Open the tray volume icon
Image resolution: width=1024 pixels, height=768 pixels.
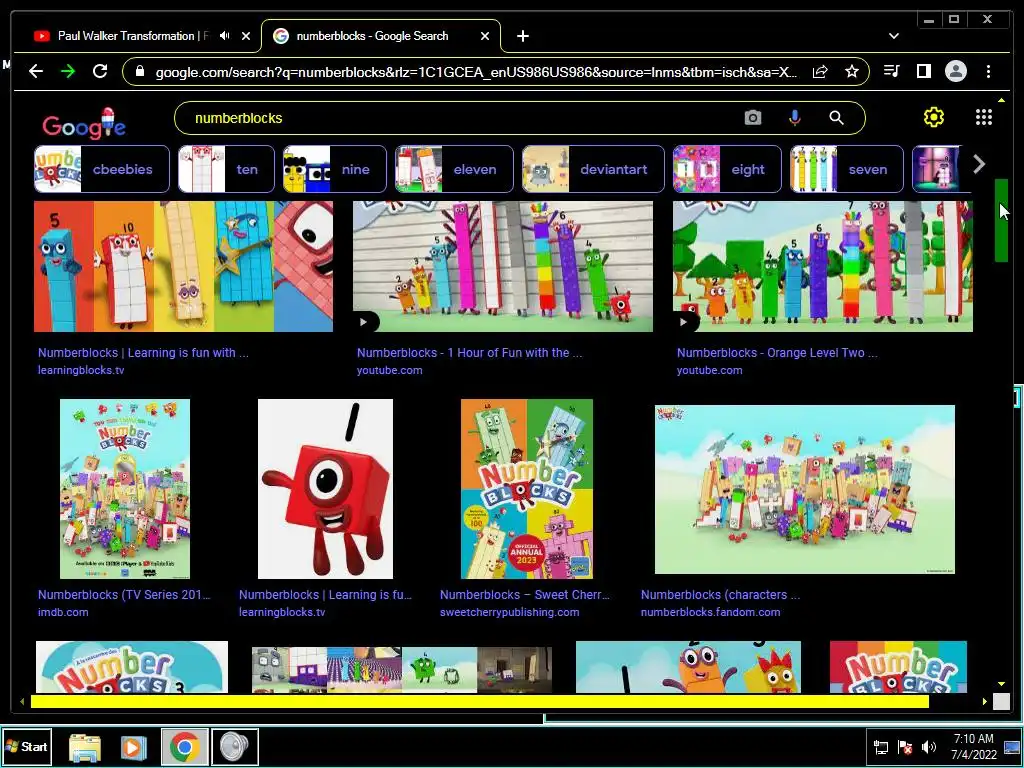929,746
